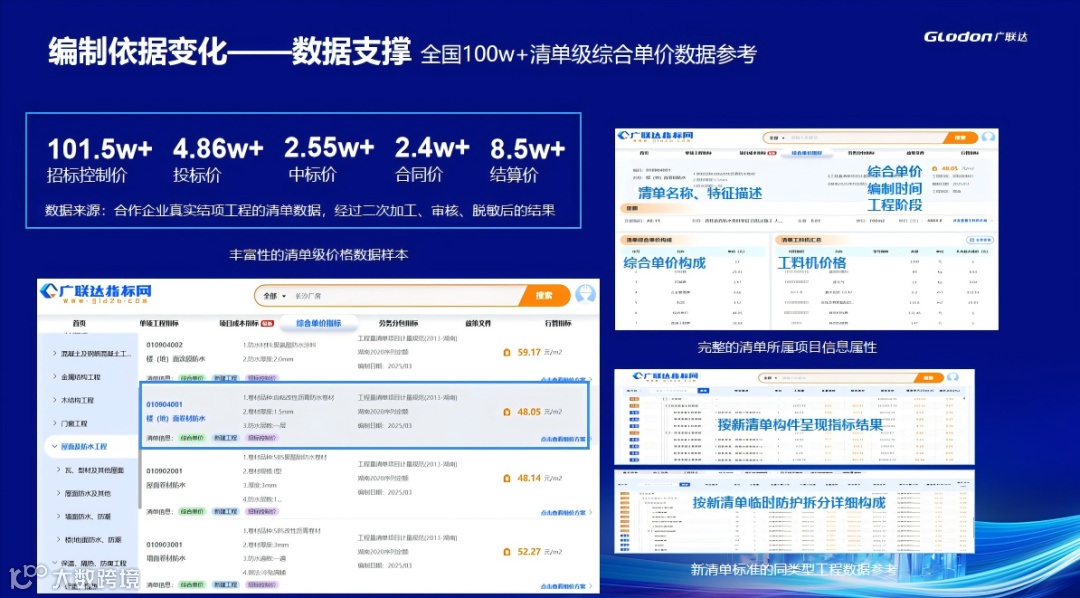This screenshot has height=598, width=1080.
Task: Open the user avatar in the detail window
Action: [x=988, y=137]
